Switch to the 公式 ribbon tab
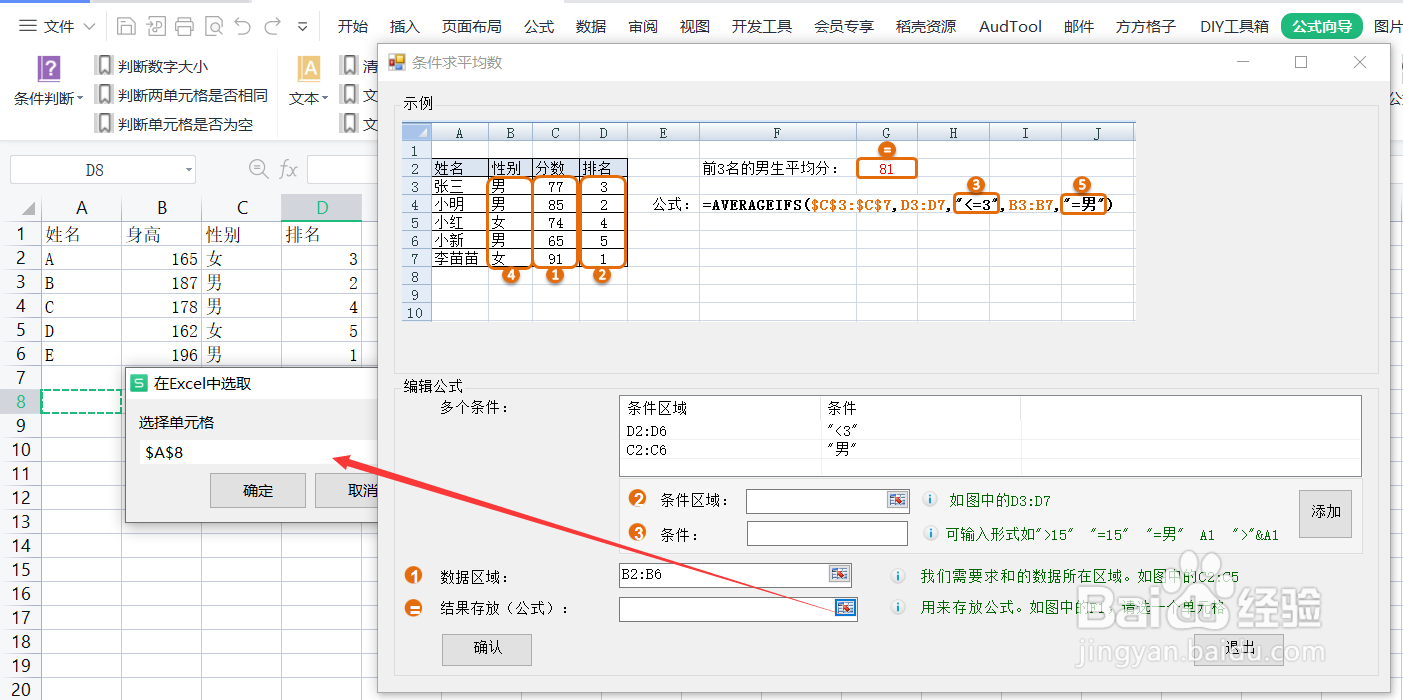 538,26
